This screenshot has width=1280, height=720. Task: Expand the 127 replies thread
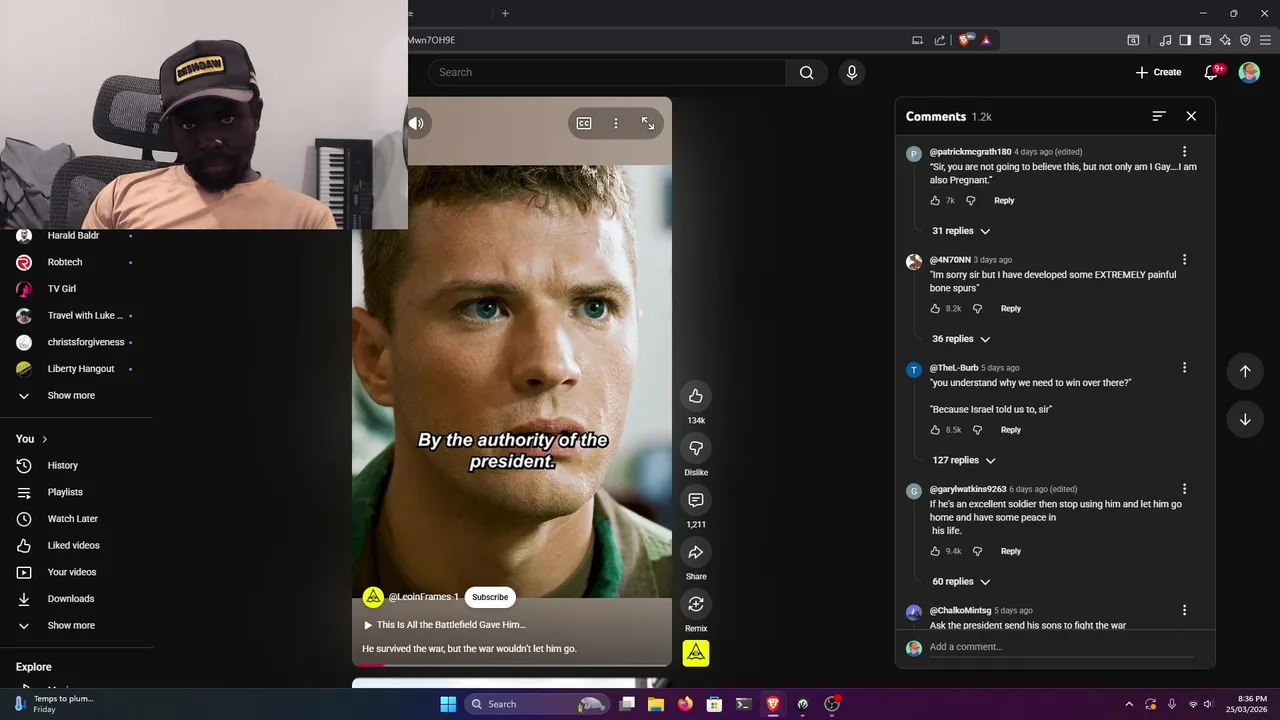tap(964, 460)
